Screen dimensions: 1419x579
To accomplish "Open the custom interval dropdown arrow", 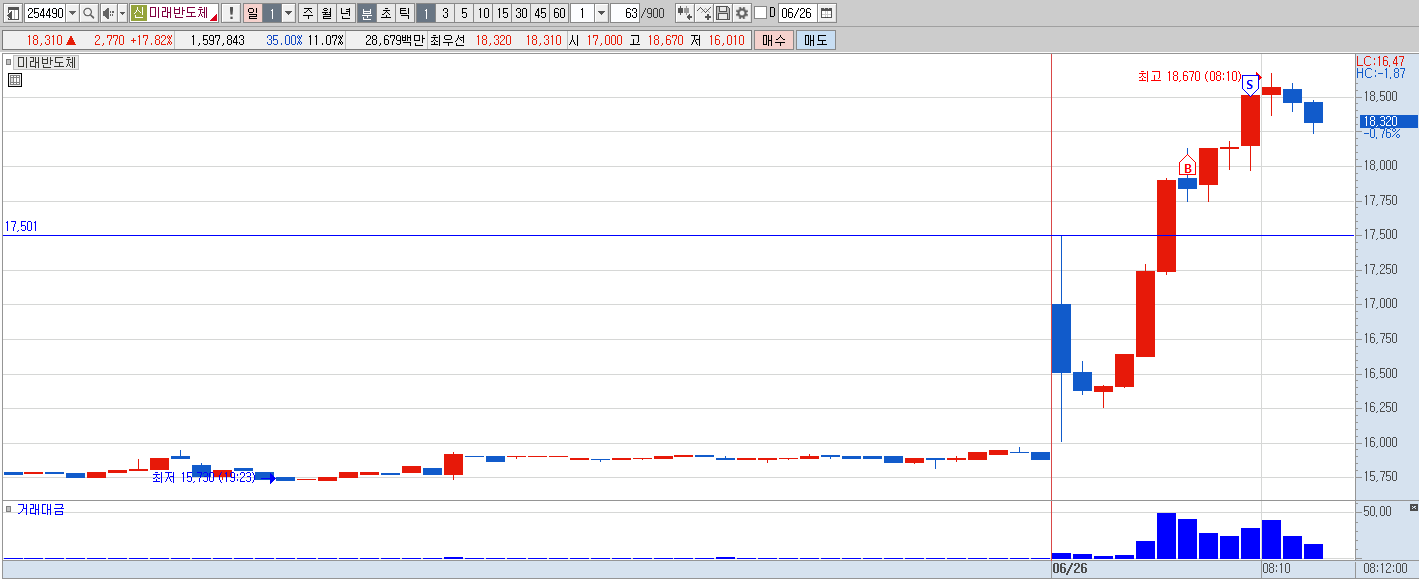I will pos(601,13).
